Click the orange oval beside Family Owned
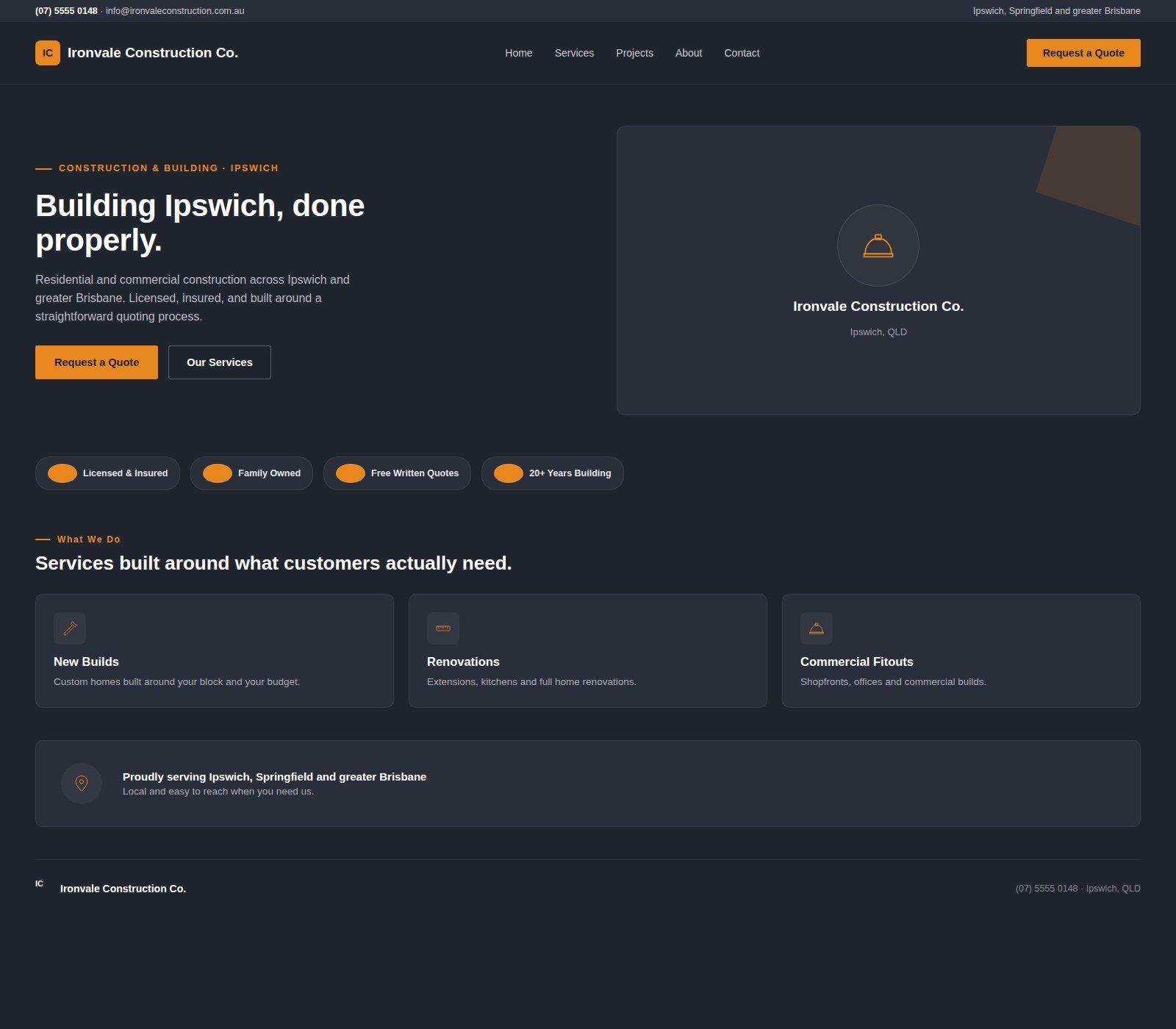 click(218, 473)
